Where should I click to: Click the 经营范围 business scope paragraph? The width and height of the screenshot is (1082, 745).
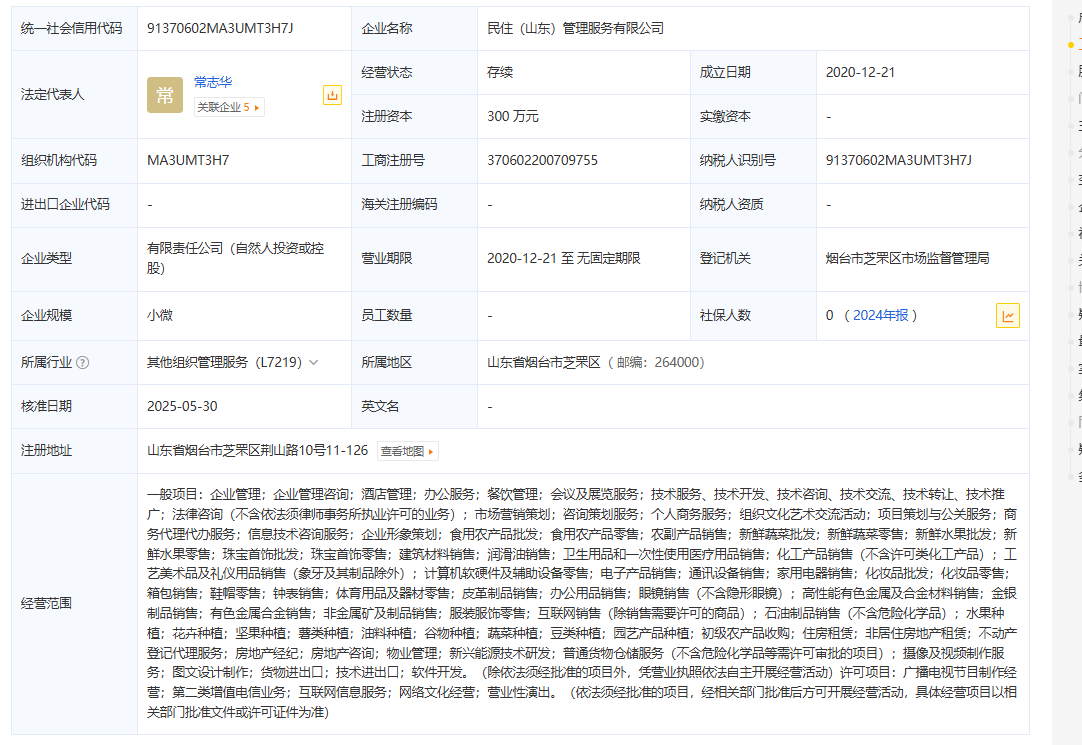(x=582, y=603)
